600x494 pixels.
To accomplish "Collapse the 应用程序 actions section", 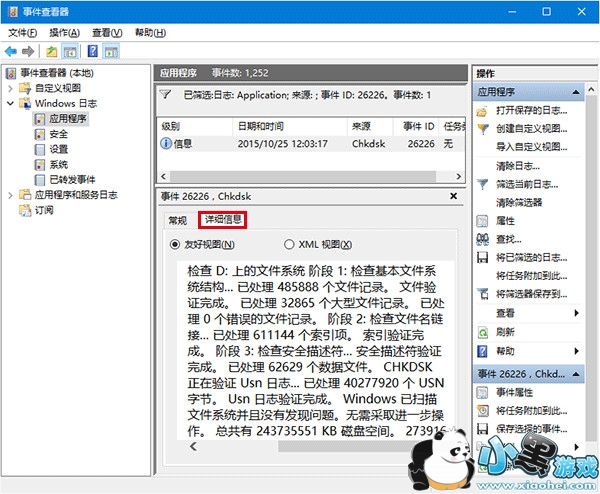I will [576, 92].
